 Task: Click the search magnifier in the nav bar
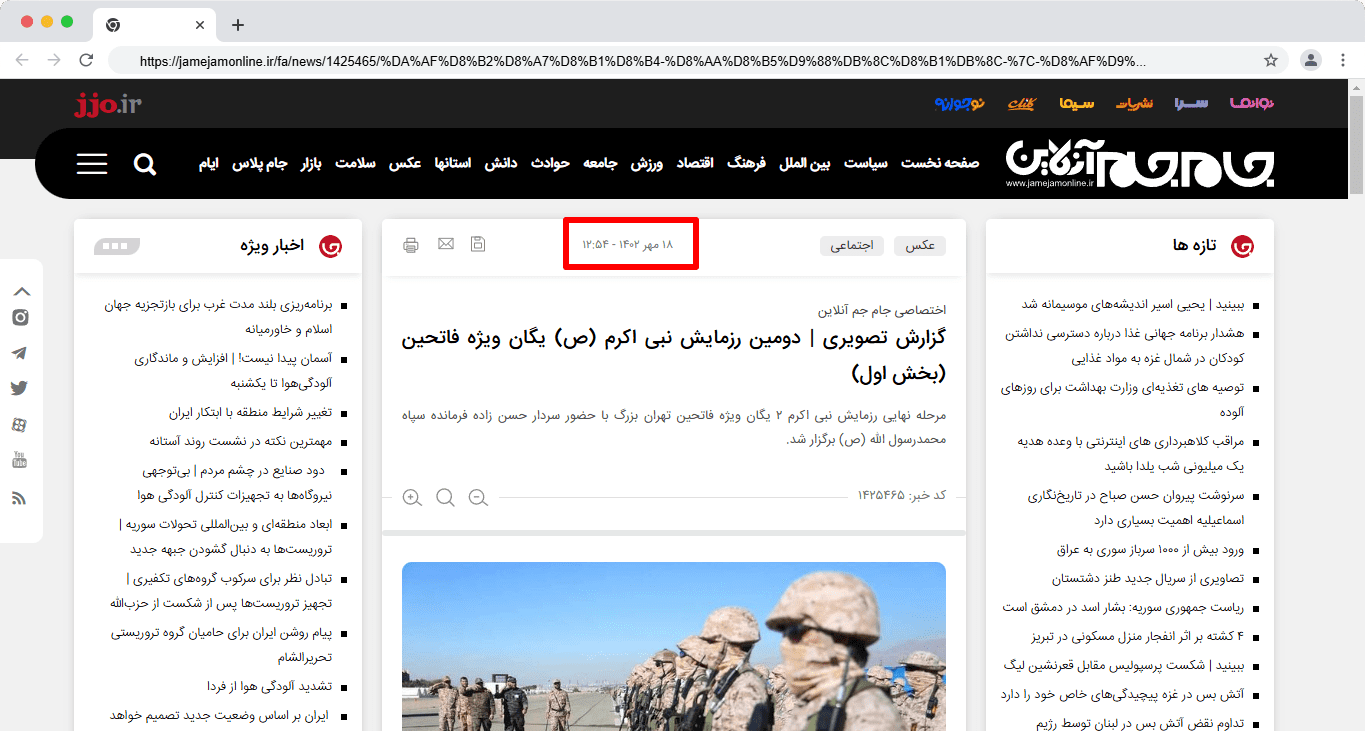(x=145, y=164)
